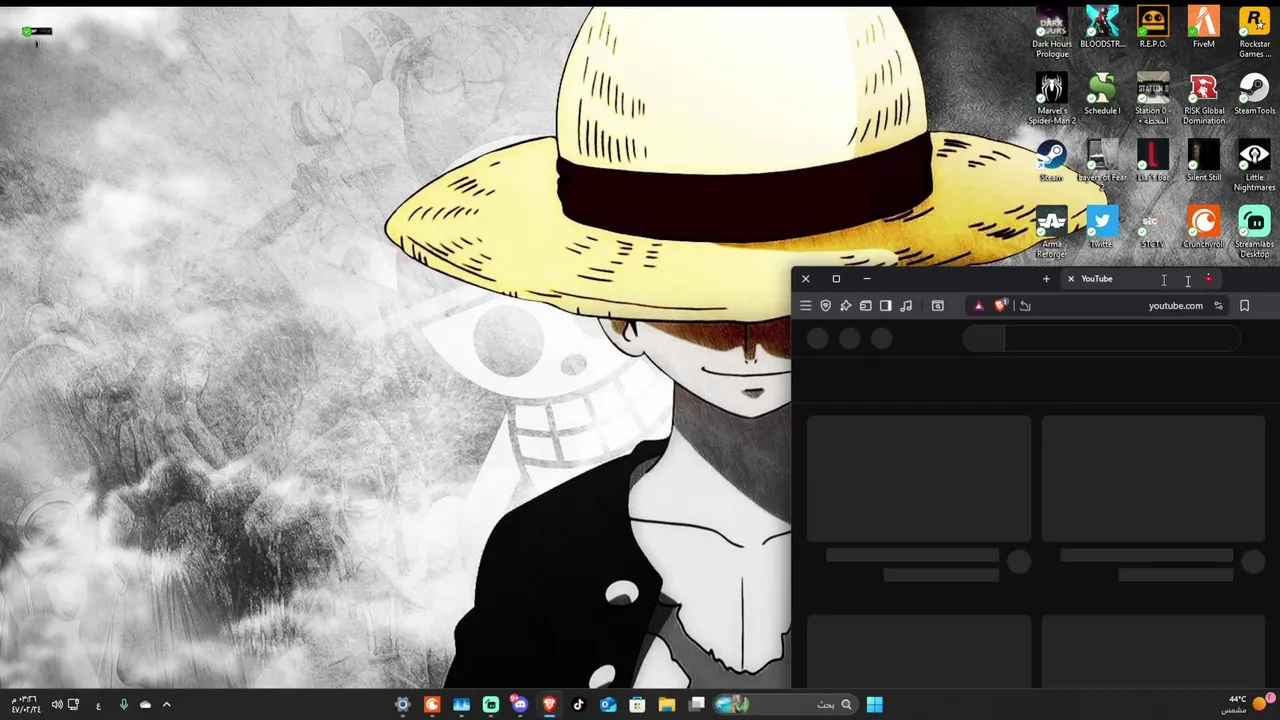Select the Rockstar Games launcher icon
Image resolution: width=1280 pixels, height=720 pixels.
(x=1255, y=33)
